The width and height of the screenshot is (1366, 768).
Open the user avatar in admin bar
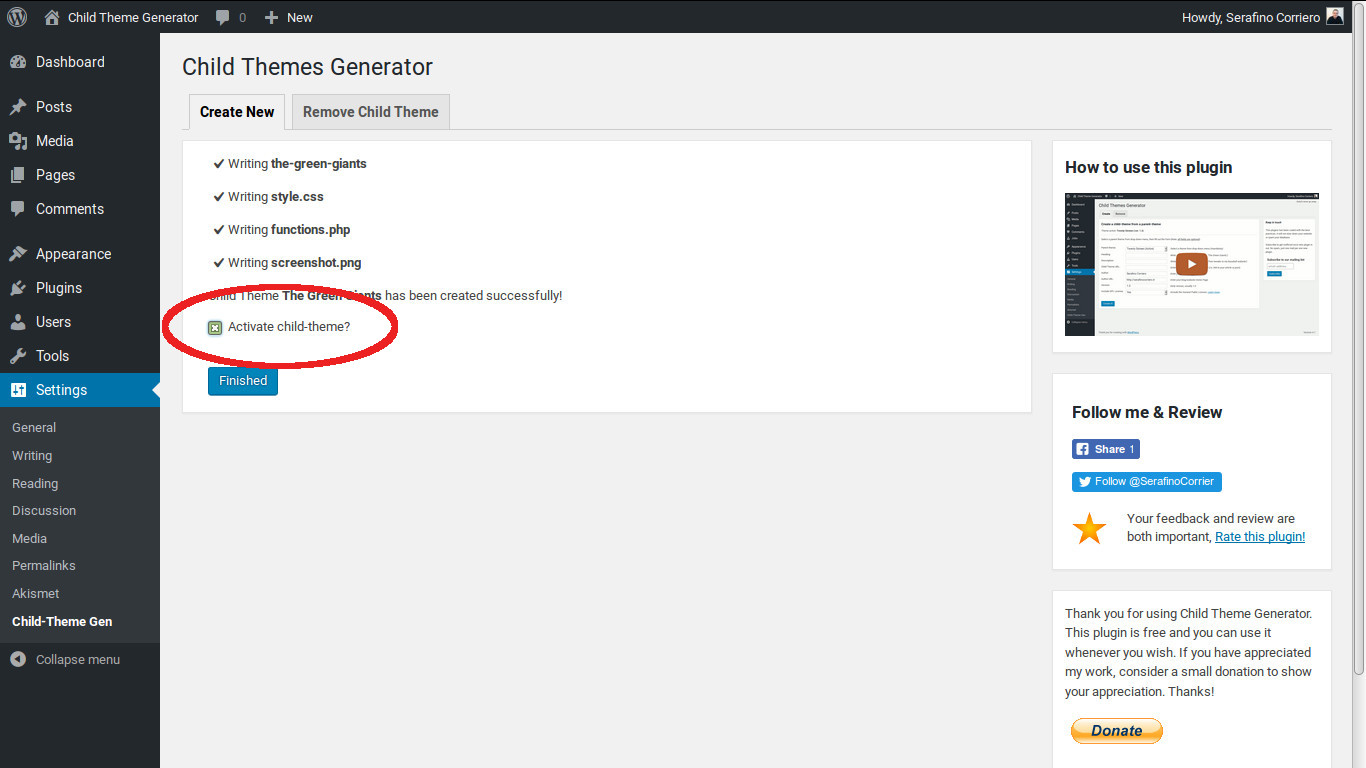tap(1335, 16)
